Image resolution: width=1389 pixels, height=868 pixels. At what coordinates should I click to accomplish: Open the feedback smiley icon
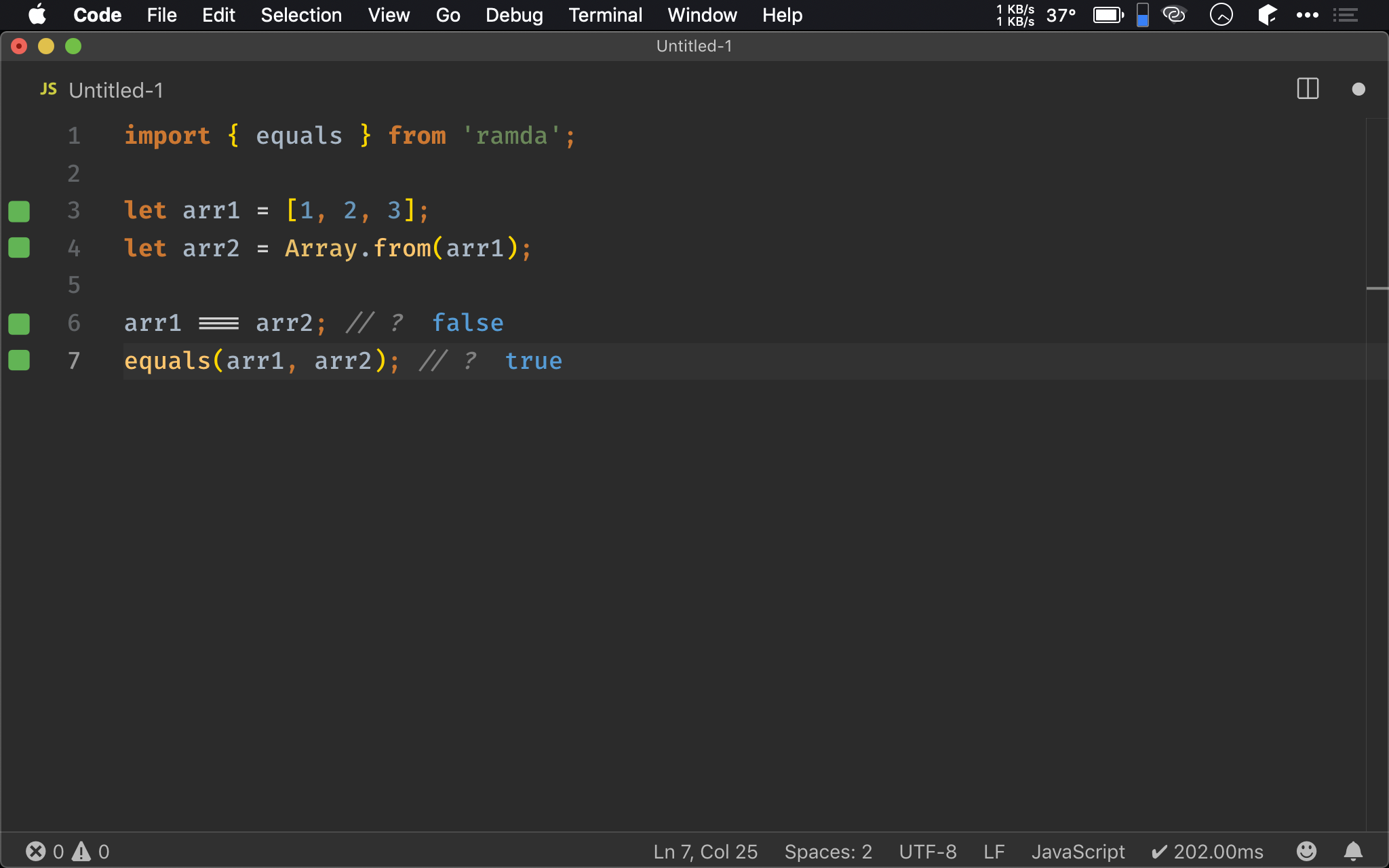1306,851
